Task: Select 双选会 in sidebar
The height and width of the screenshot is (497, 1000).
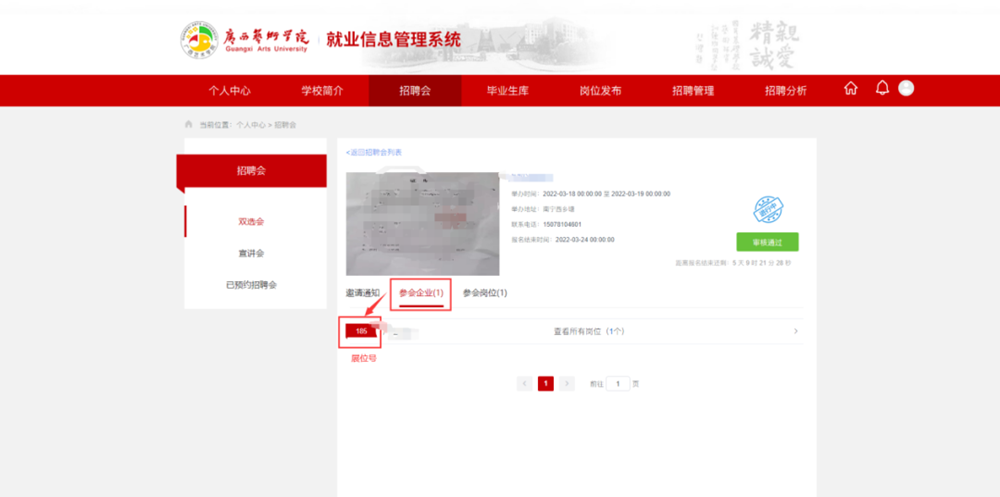Action: pyautogui.click(x=251, y=222)
